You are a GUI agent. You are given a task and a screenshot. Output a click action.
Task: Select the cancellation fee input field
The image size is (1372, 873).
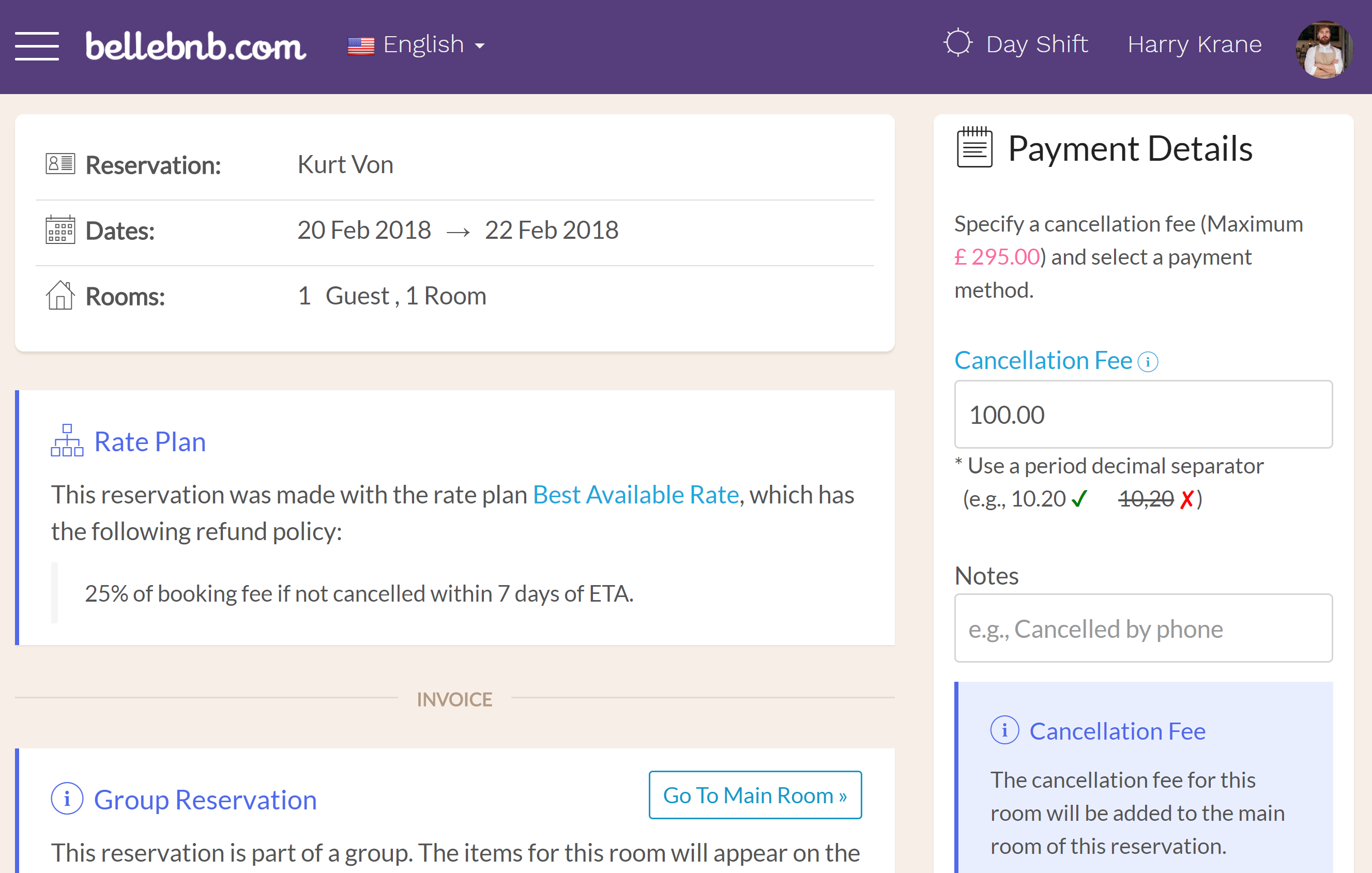tap(1143, 414)
